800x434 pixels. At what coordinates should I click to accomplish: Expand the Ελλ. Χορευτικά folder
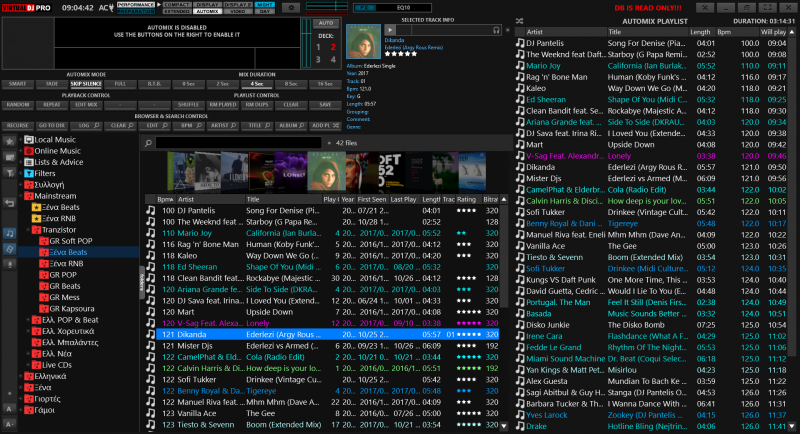coord(28,331)
